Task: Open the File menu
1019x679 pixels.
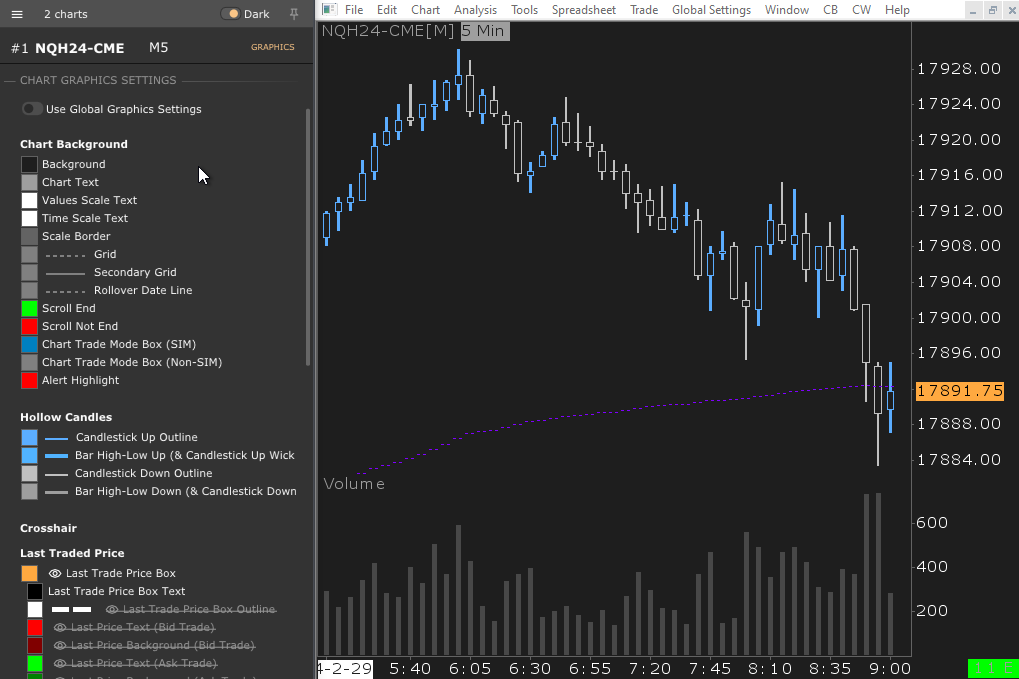Action: point(354,10)
